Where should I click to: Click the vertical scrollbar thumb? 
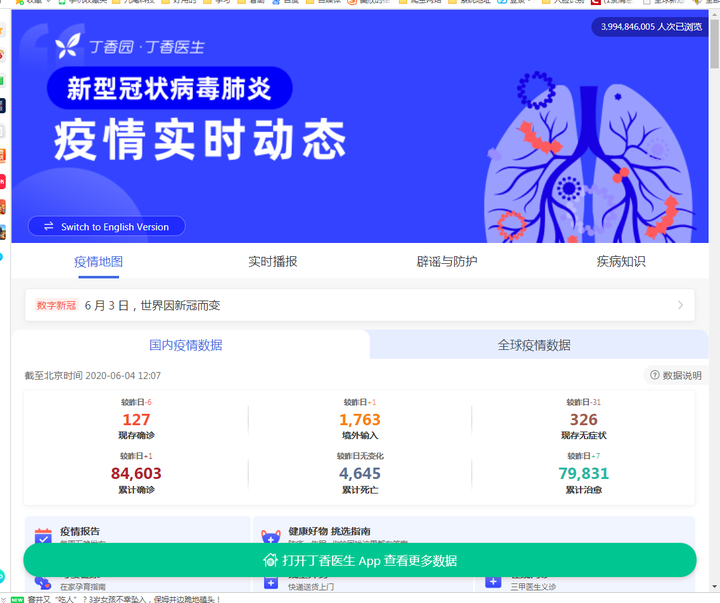click(x=714, y=45)
